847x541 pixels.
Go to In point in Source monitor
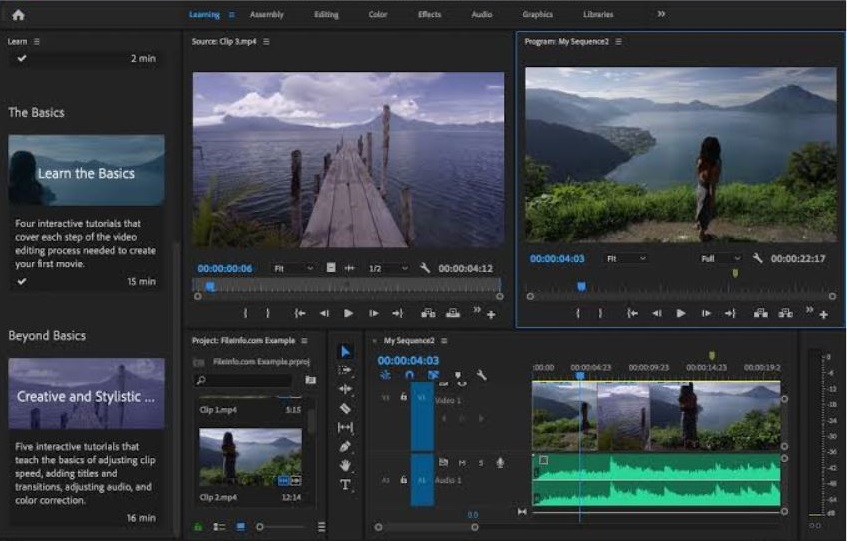[x=300, y=313]
